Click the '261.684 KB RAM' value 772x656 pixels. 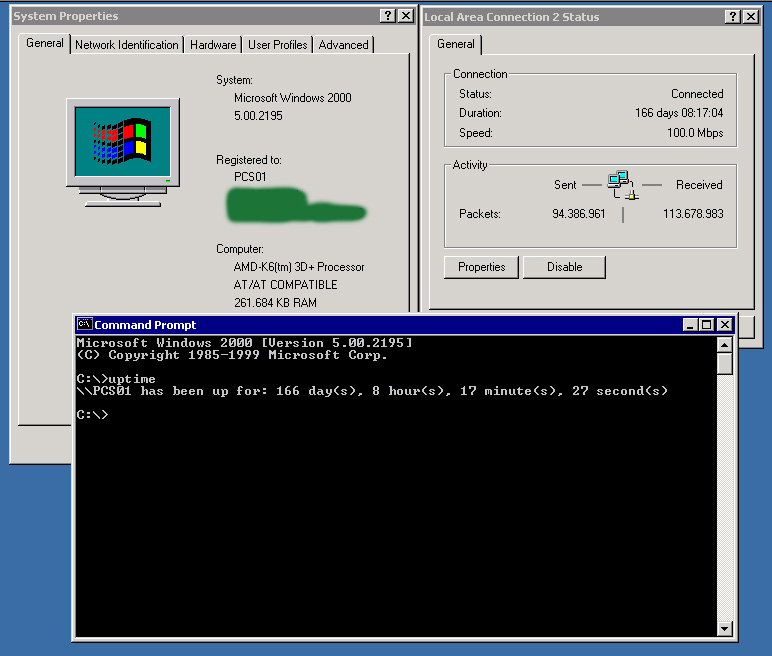pyautogui.click(x=275, y=302)
